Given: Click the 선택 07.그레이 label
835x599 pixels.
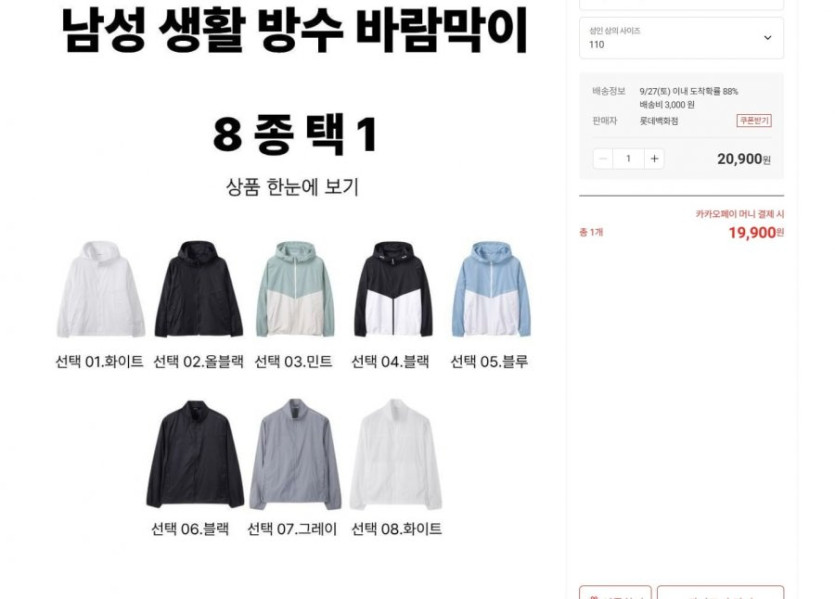Looking at the screenshot, I should [292, 529].
